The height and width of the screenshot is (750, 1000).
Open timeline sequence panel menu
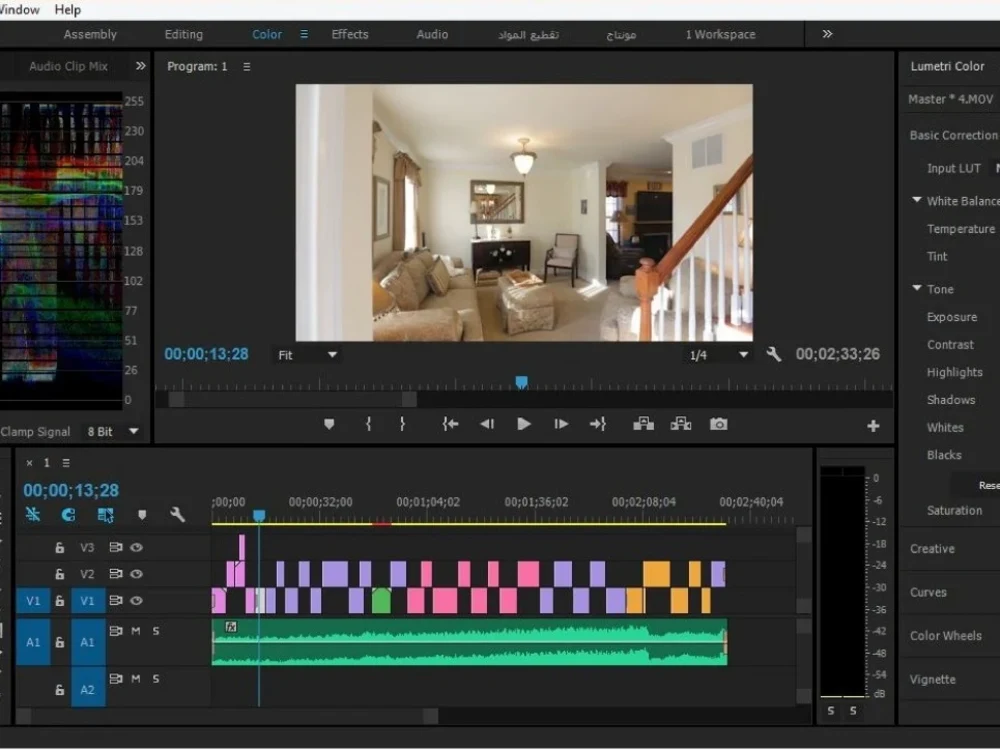pyautogui.click(x=66, y=463)
